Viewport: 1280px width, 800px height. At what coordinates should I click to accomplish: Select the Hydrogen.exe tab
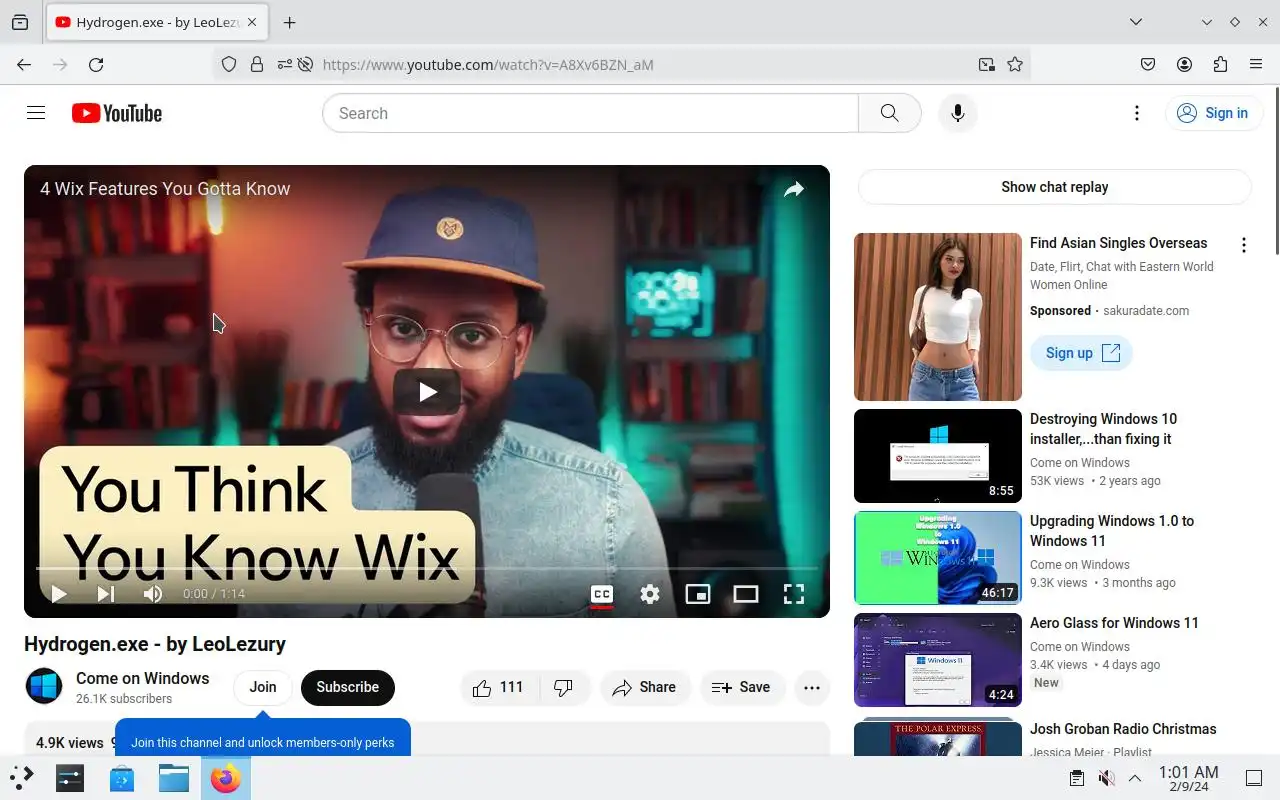click(x=156, y=22)
